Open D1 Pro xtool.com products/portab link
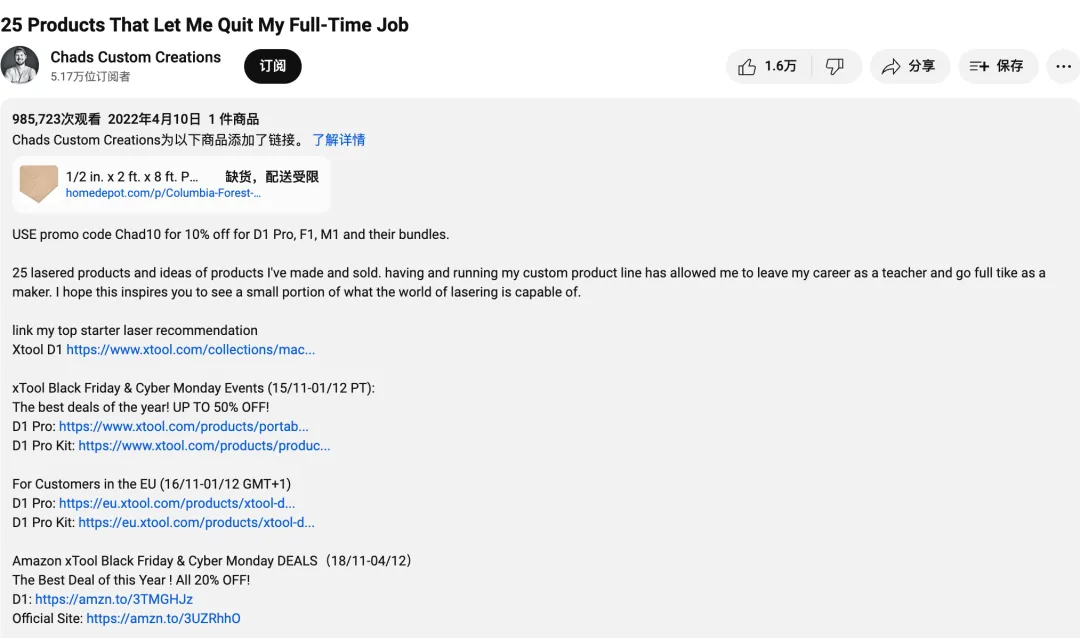This screenshot has height=638, width=1080. [184, 426]
